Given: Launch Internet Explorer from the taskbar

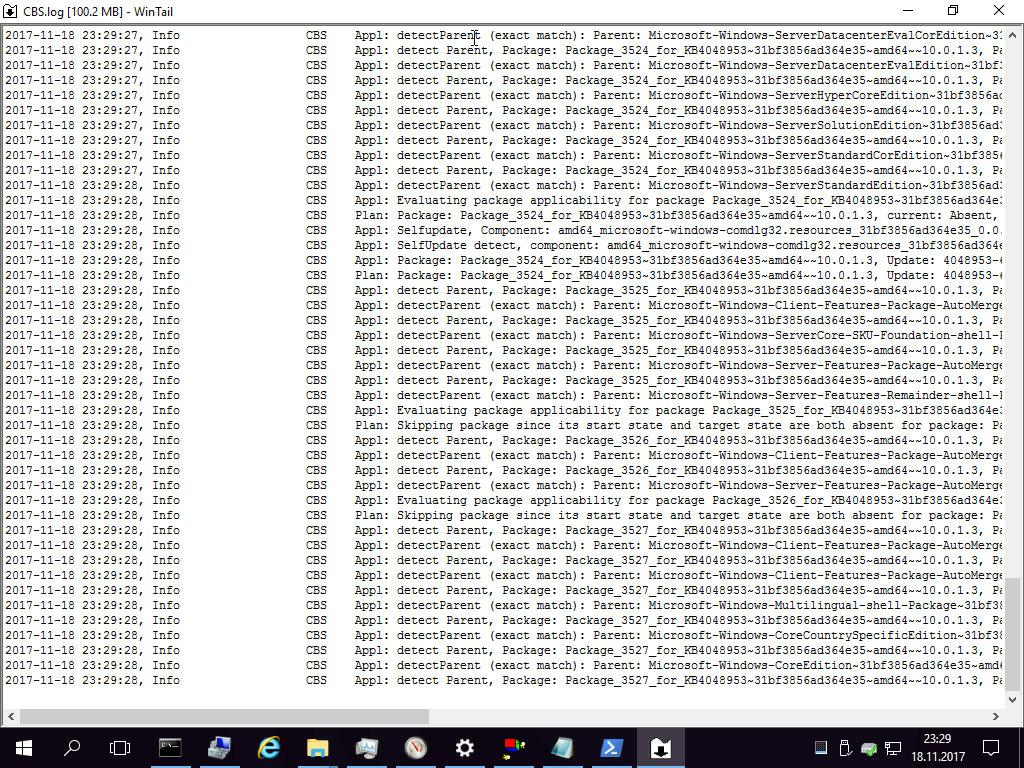Looking at the screenshot, I should [268, 747].
